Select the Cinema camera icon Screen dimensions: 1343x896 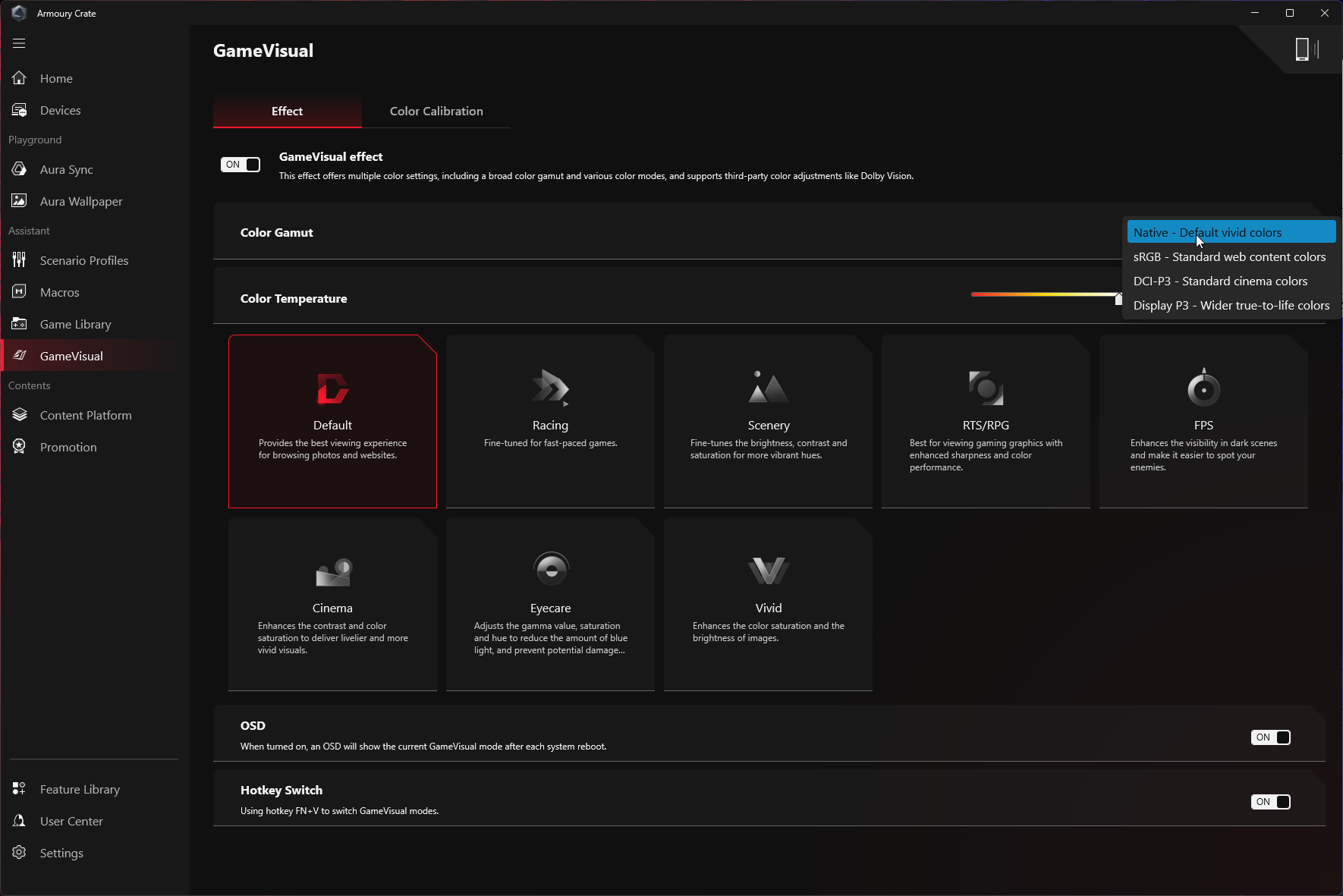pos(333,572)
